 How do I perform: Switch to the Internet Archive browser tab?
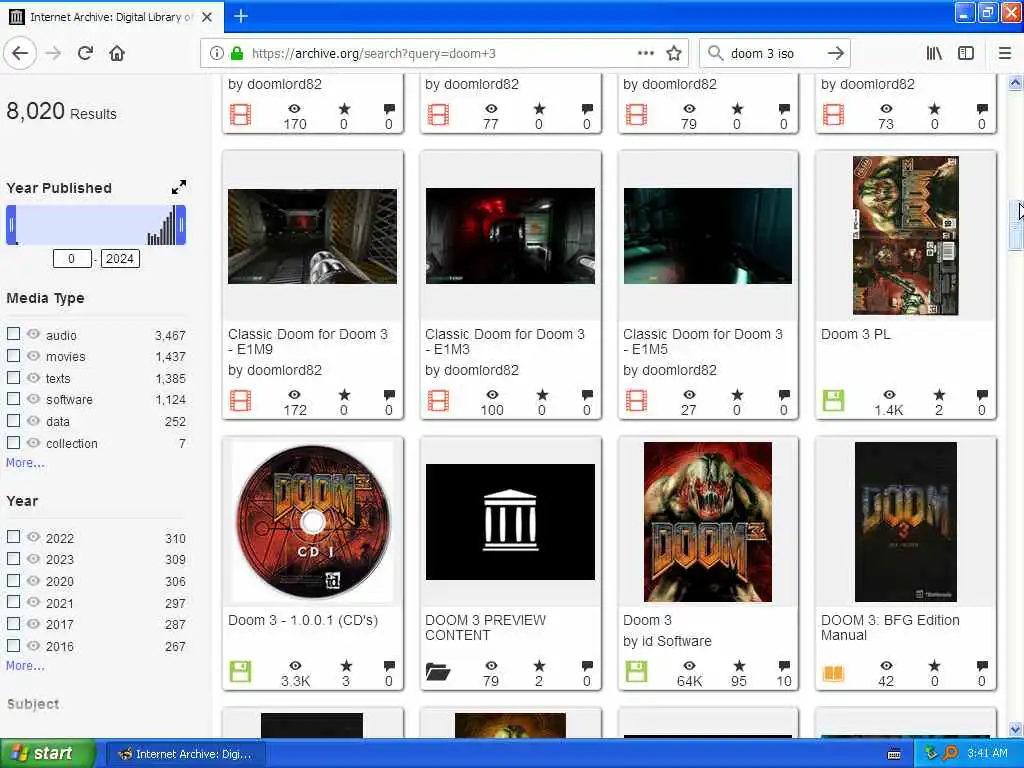(x=112, y=17)
